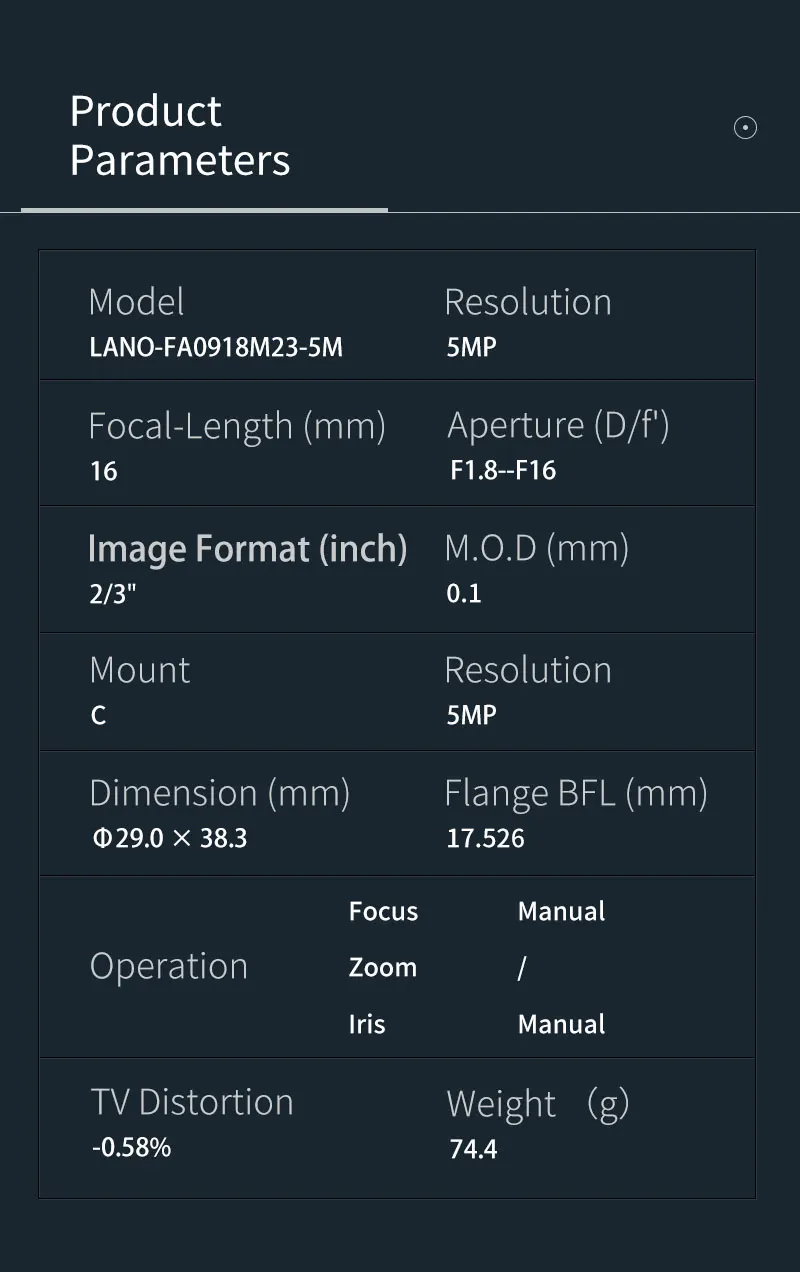Select the model number LANO-FA0918M23-5M

pyautogui.click(x=216, y=347)
